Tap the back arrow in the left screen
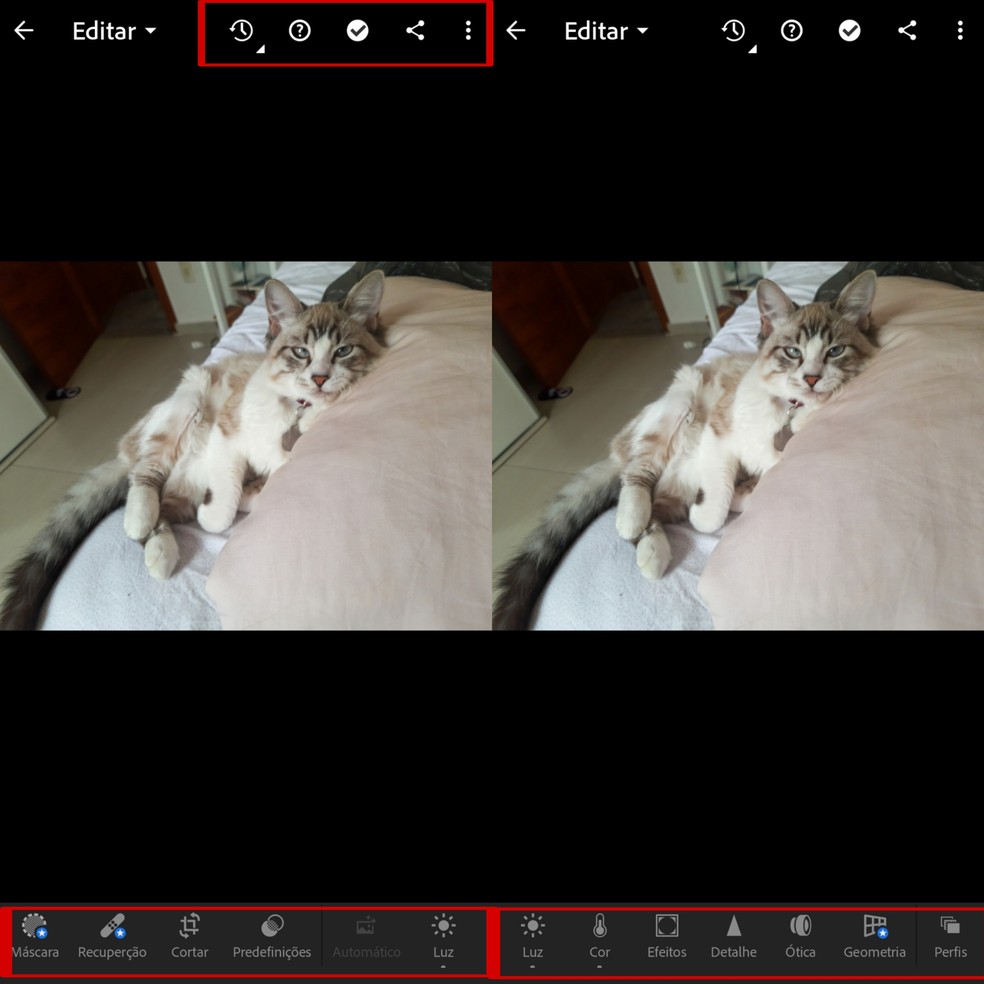 24,30
